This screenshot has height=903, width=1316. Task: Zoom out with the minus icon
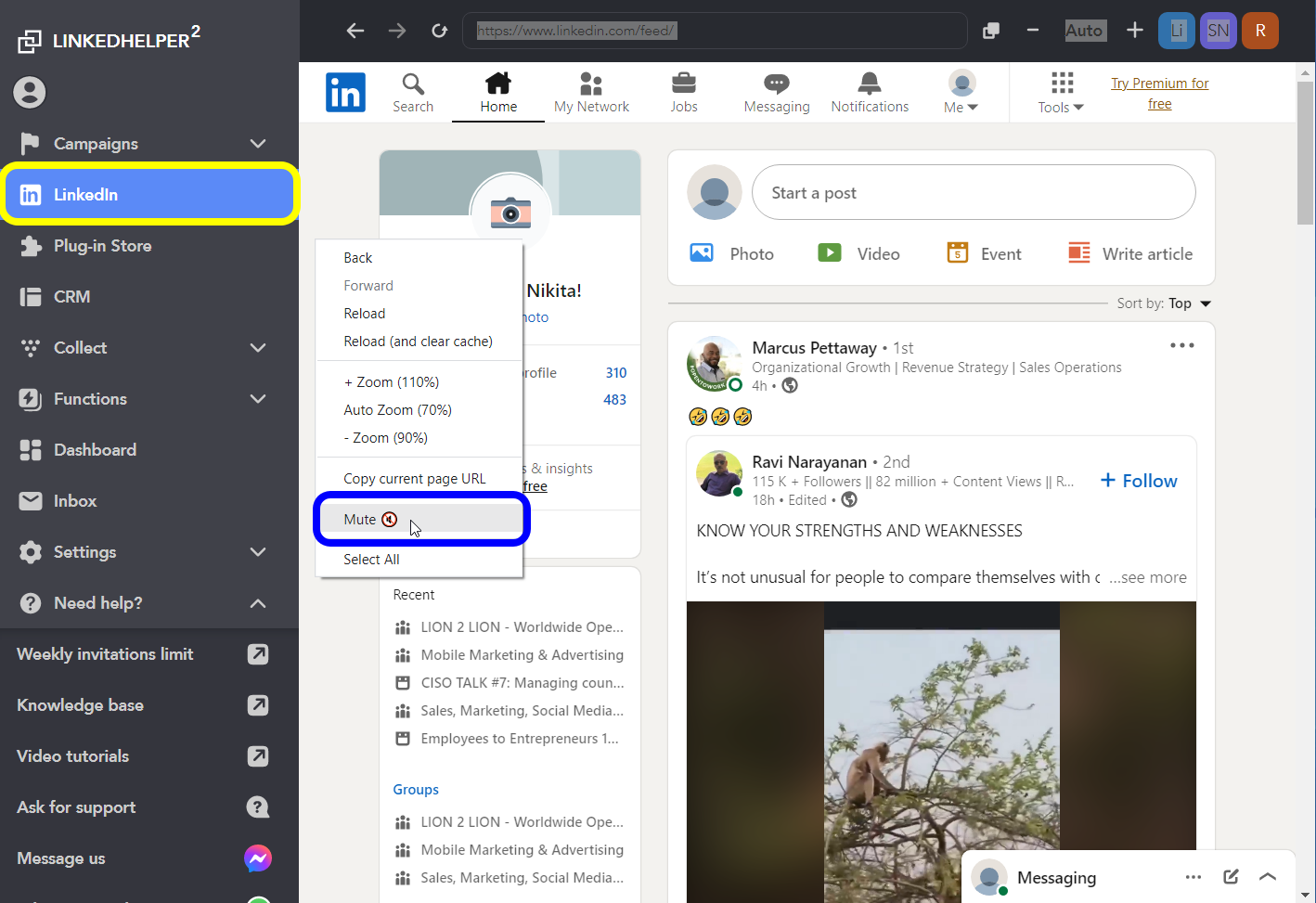[1033, 31]
